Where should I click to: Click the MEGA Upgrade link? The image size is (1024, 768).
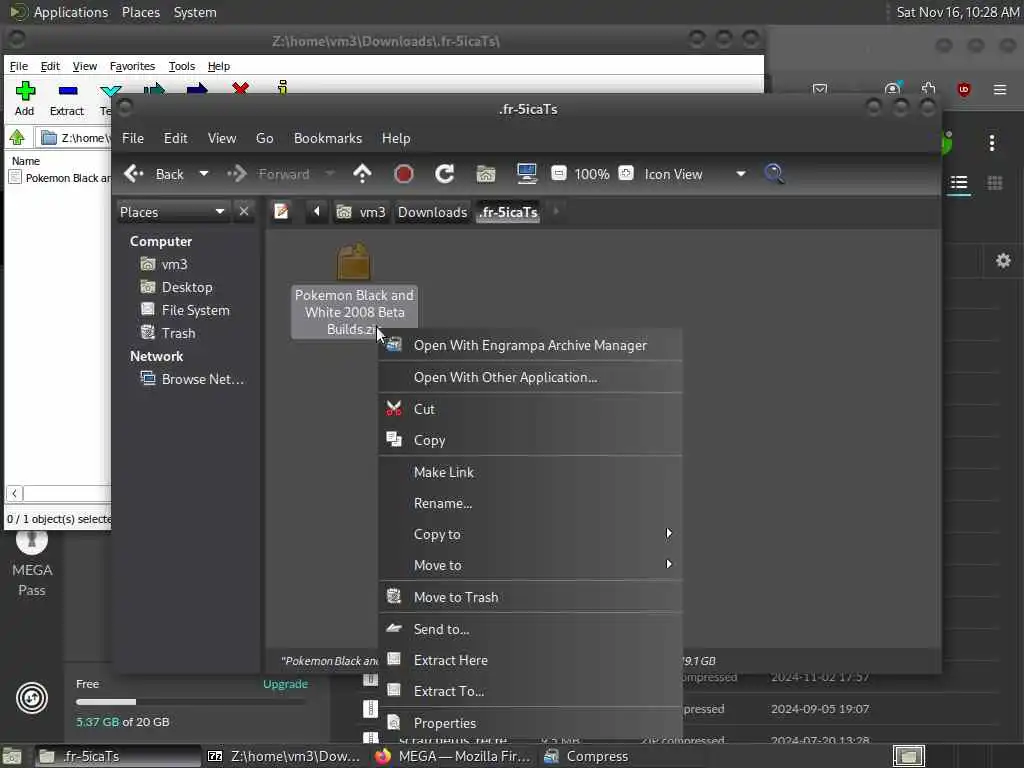point(285,684)
